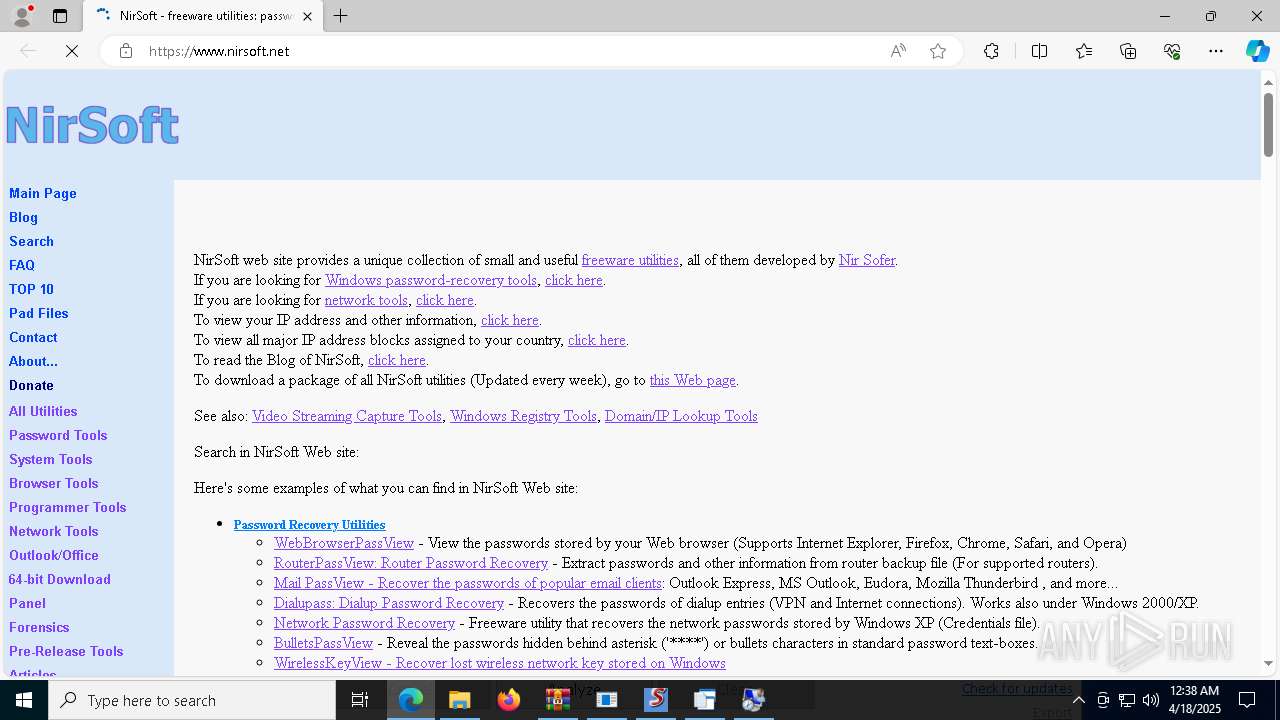
Task: Open Browser Tools in the sidebar
Action: (x=53, y=483)
